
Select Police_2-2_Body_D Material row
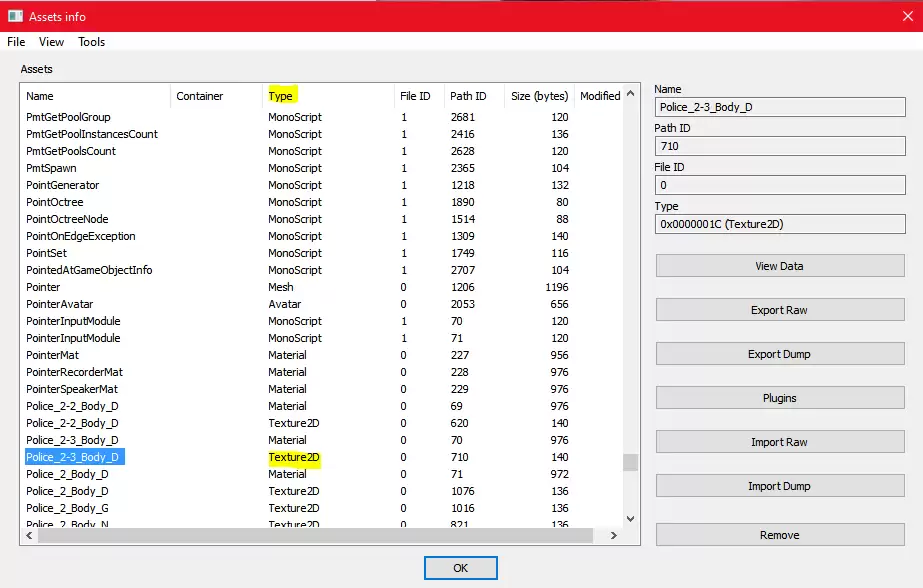[321, 406]
